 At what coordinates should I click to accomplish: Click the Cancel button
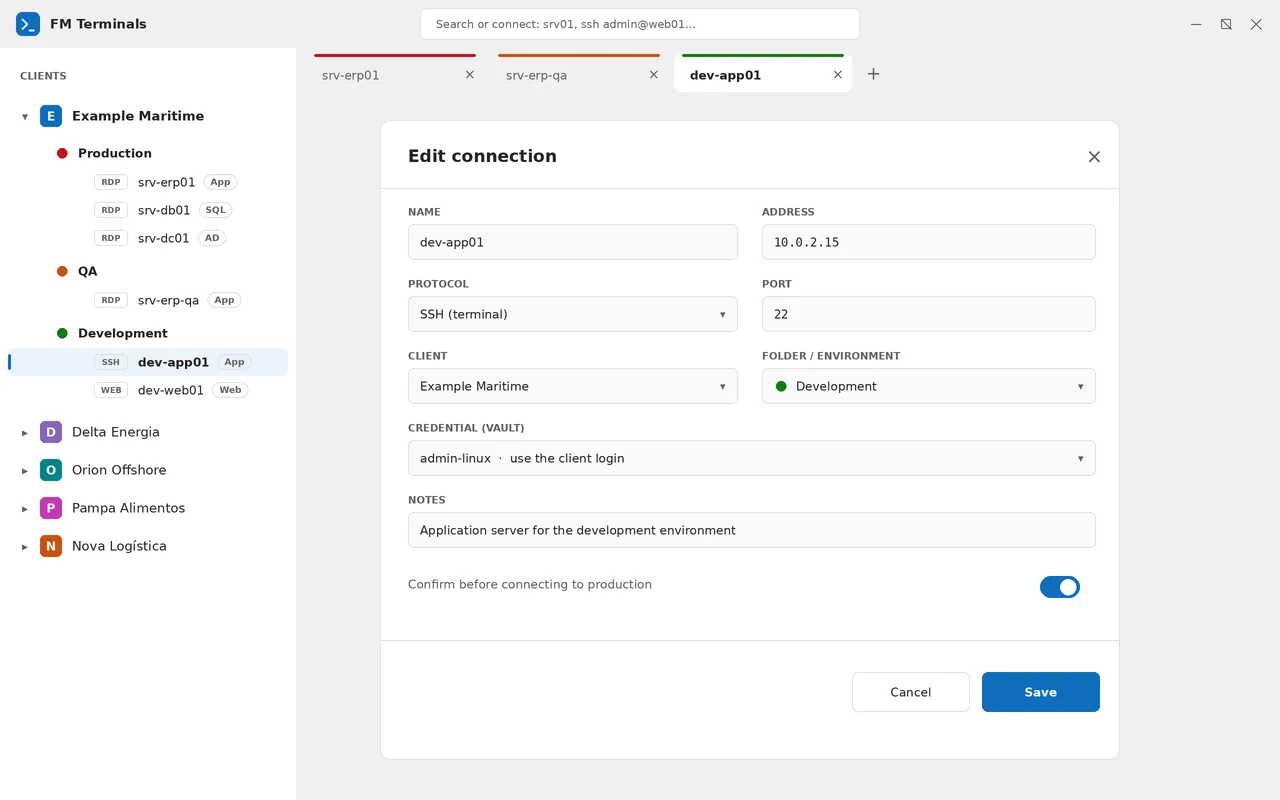(x=911, y=692)
